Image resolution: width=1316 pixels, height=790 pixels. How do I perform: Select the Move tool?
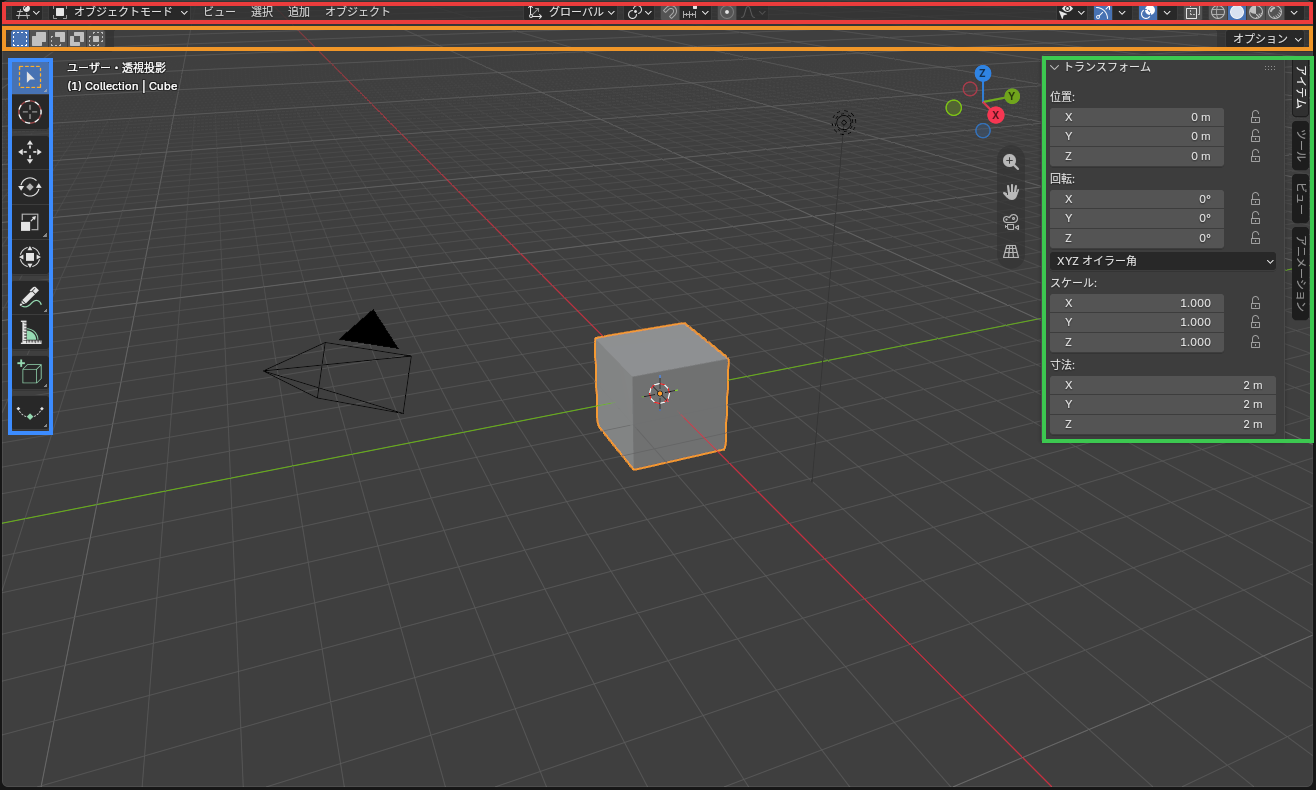pyautogui.click(x=30, y=151)
